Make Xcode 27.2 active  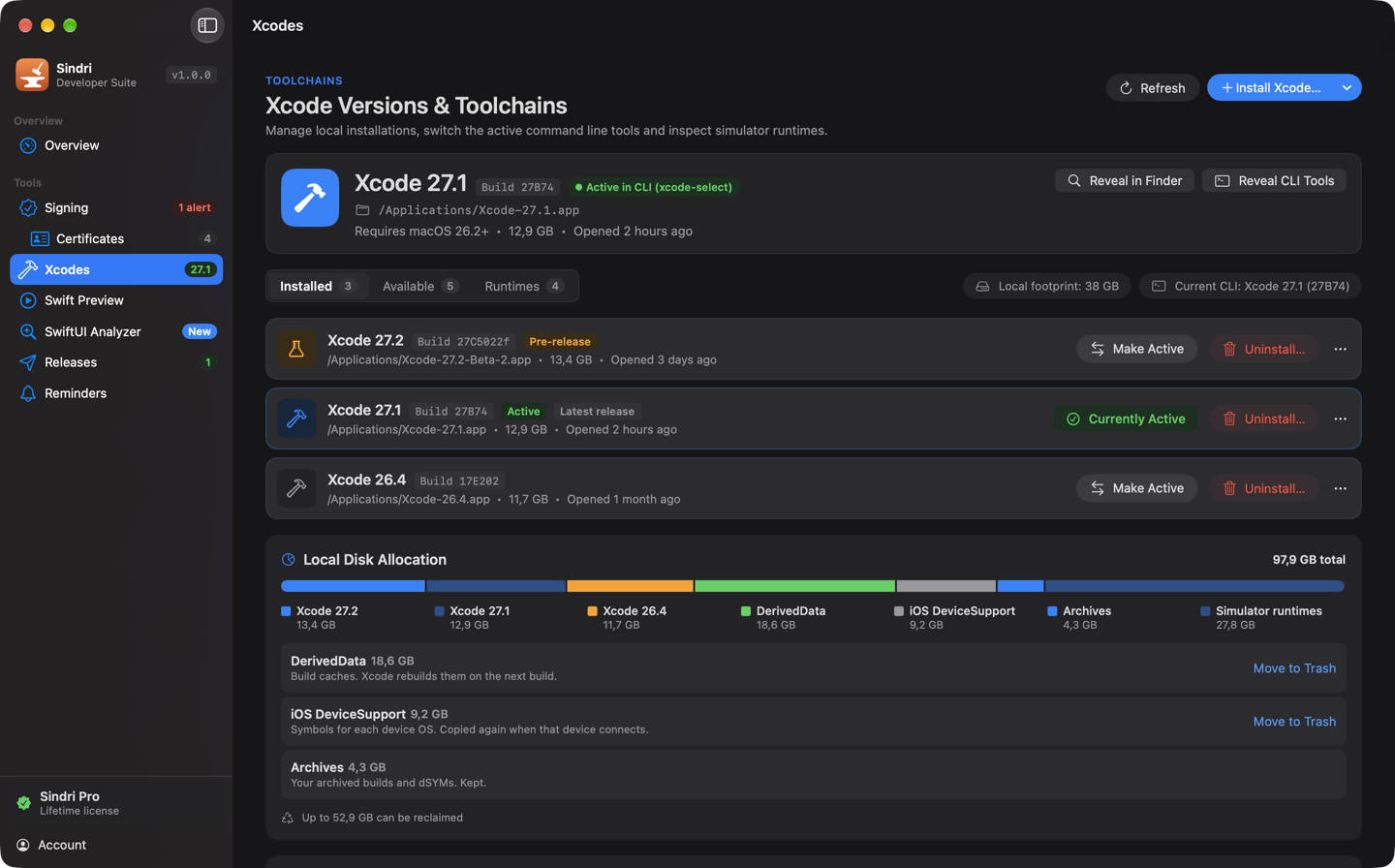tap(1136, 349)
